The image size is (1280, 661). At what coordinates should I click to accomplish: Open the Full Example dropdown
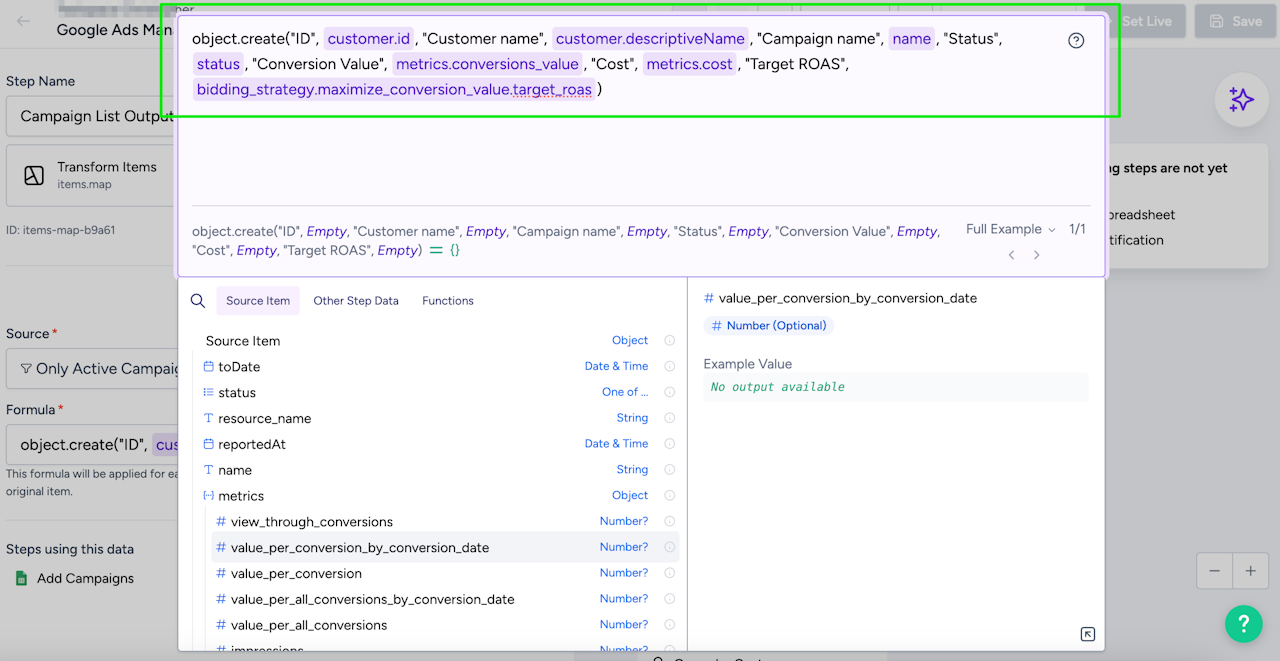click(x=1010, y=230)
